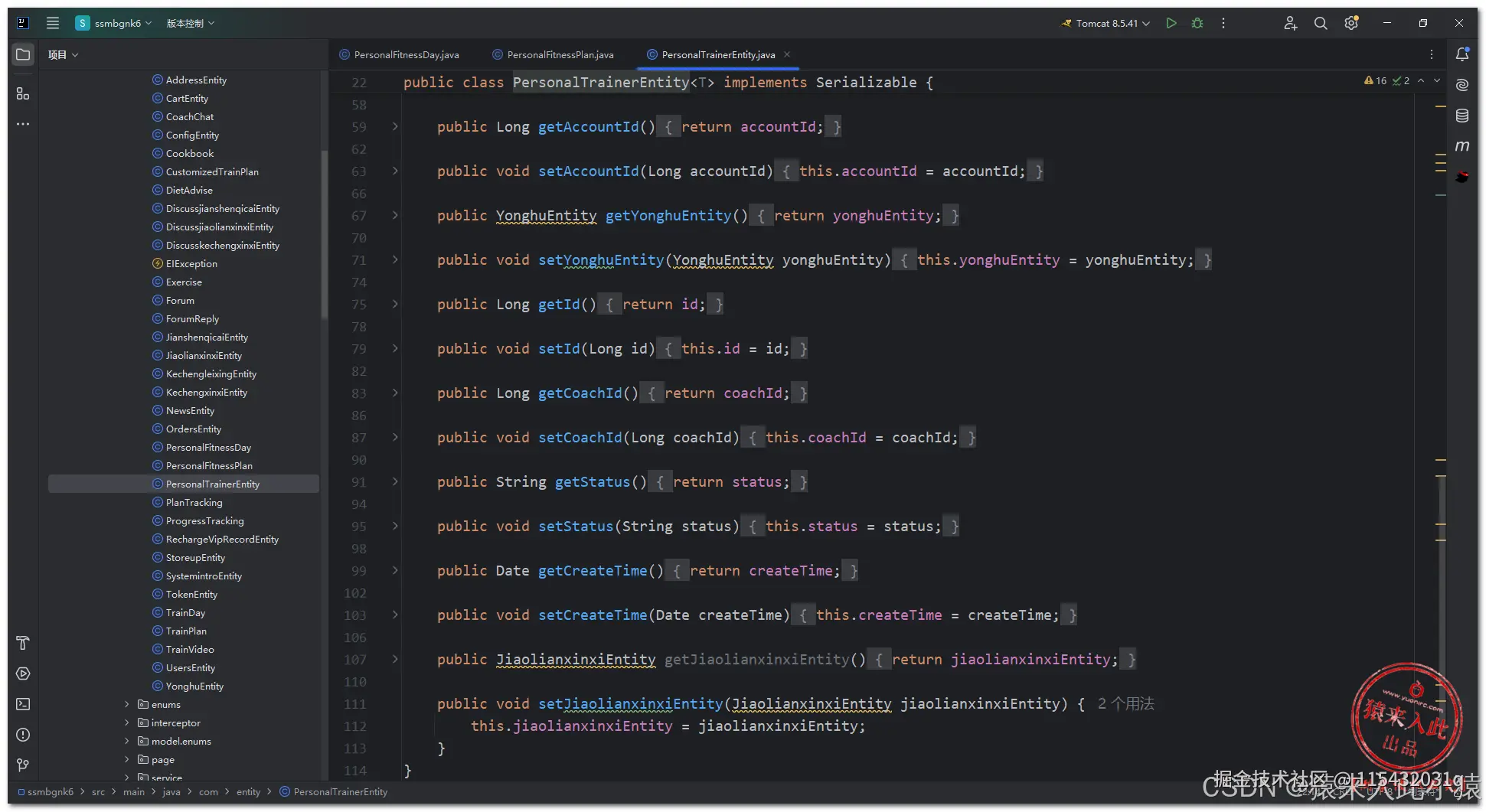Screen dimensions: 1486x812
Task: Open Search Everywhere magnifier
Action: point(1321,23)
